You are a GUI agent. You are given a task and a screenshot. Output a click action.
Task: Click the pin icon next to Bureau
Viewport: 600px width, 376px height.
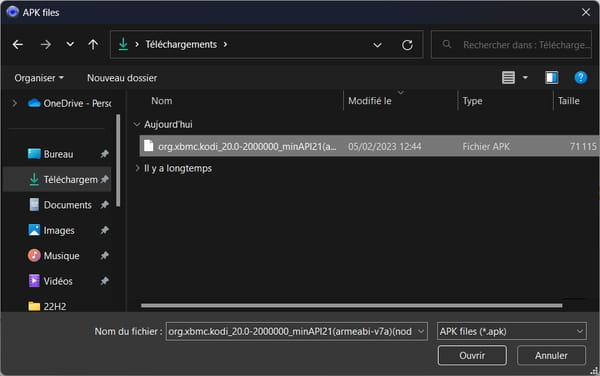tap(104, 154)
